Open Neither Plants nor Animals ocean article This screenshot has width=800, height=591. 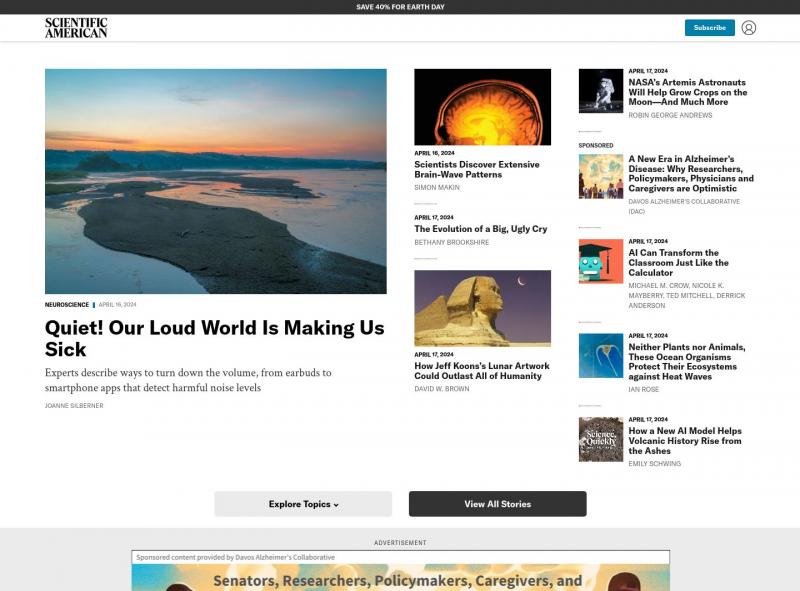pos(687,362)
